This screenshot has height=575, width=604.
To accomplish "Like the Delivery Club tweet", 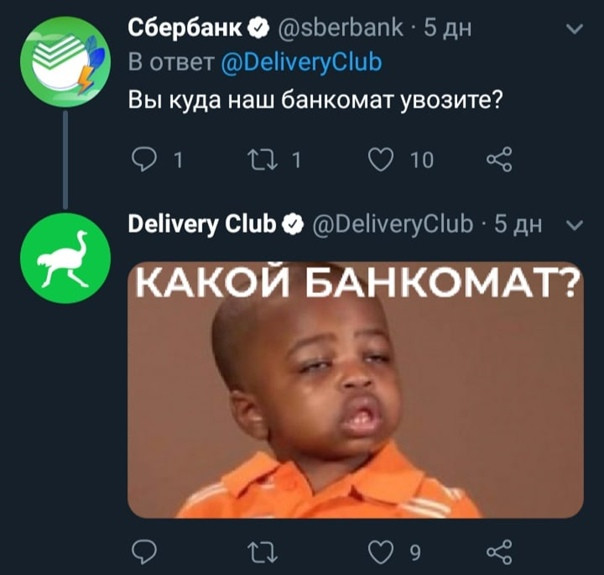I will coord(381,552).
